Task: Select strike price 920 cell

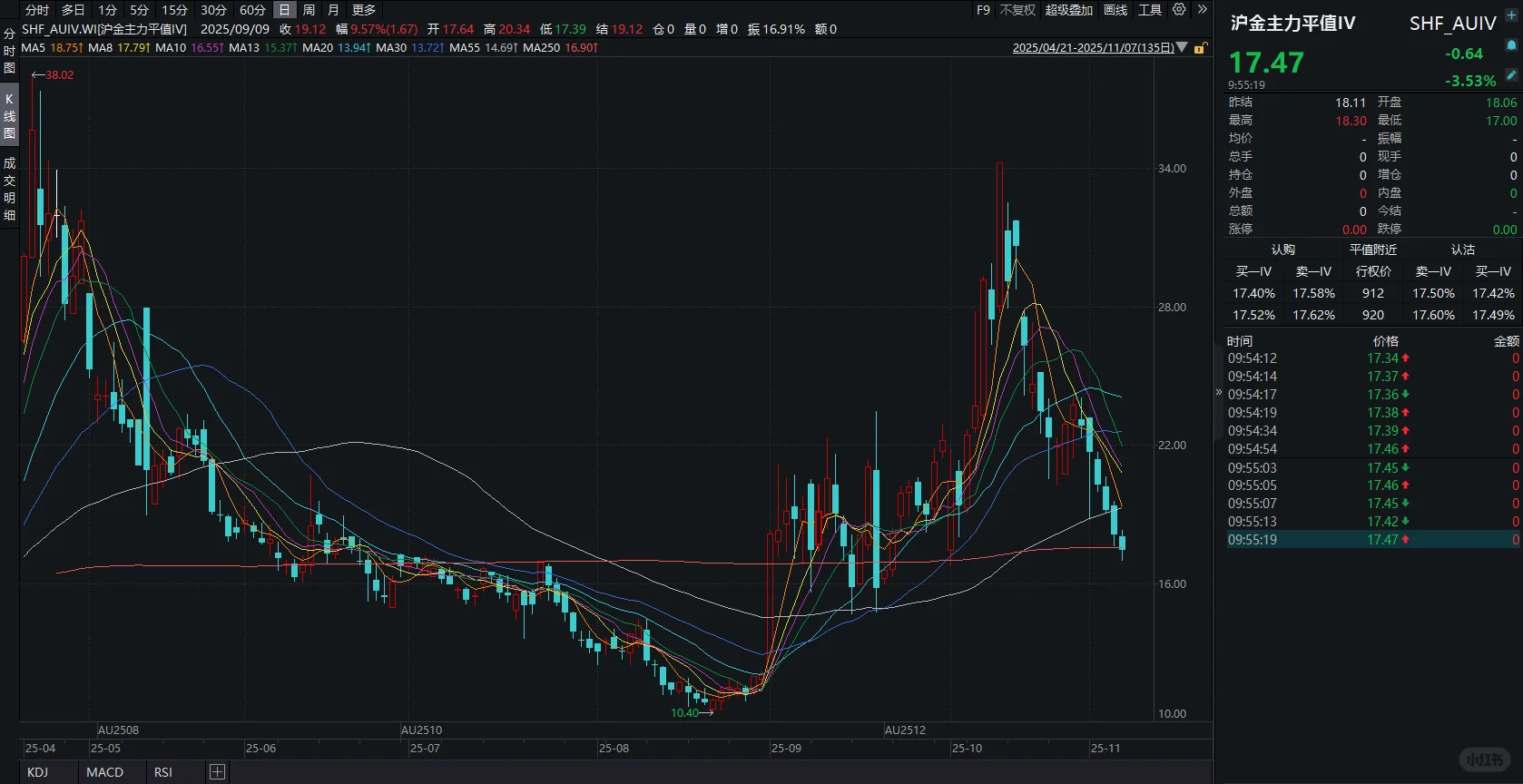Action: pyautogui.click(x=1373, y=315)
